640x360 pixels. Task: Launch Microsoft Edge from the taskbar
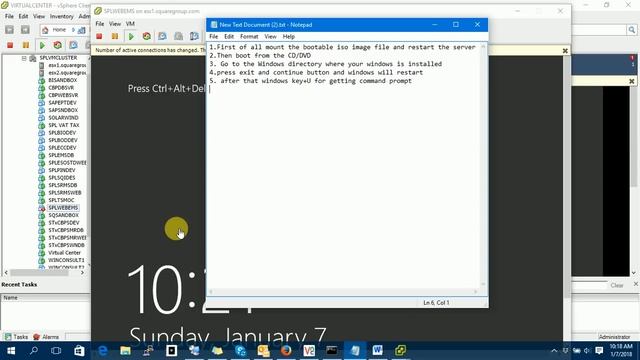click(x=102, y=351)
